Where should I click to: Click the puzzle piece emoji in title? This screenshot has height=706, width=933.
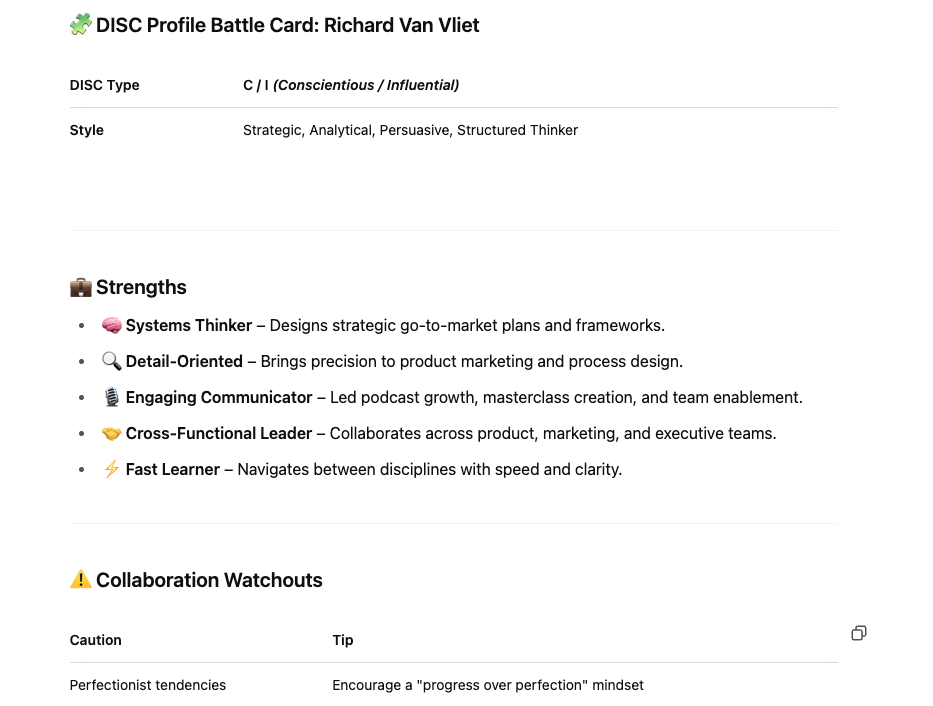pos(81,25)
